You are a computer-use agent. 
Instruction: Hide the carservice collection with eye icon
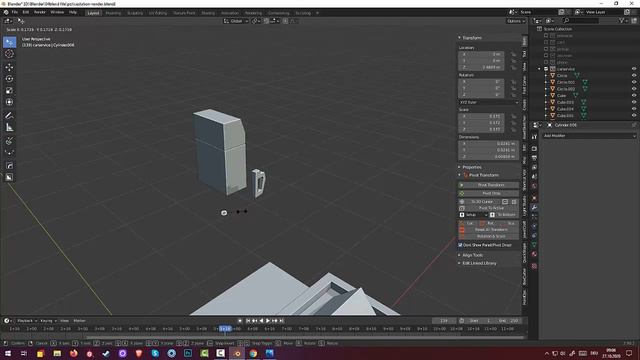(634, 69)
